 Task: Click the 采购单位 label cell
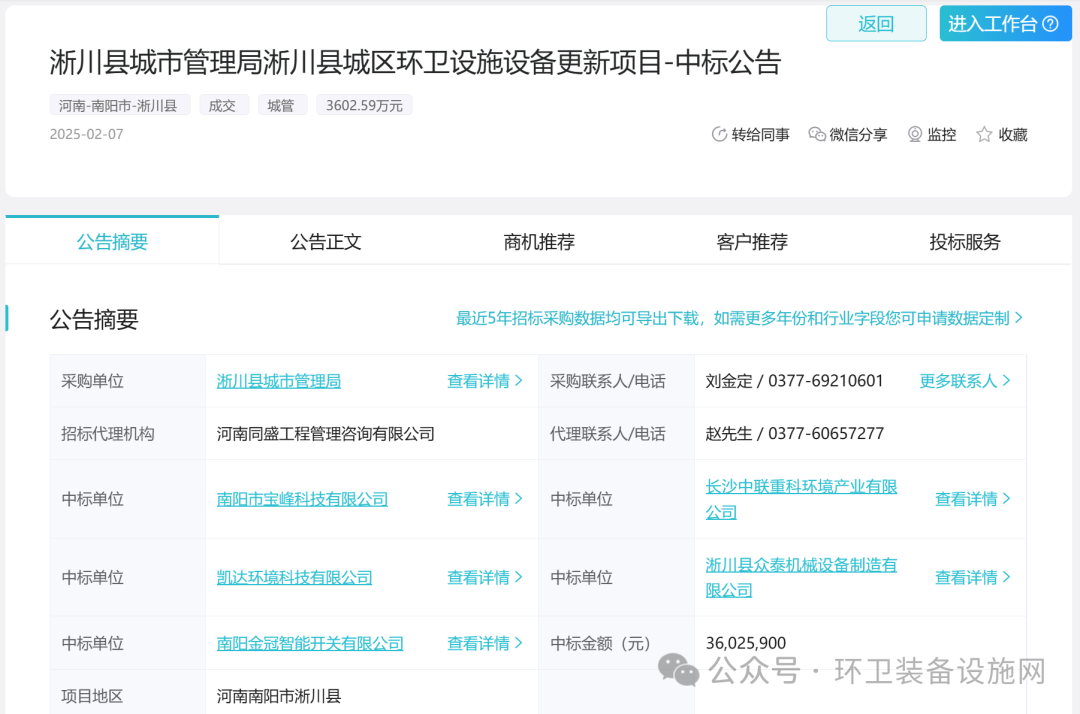[128, 381]
